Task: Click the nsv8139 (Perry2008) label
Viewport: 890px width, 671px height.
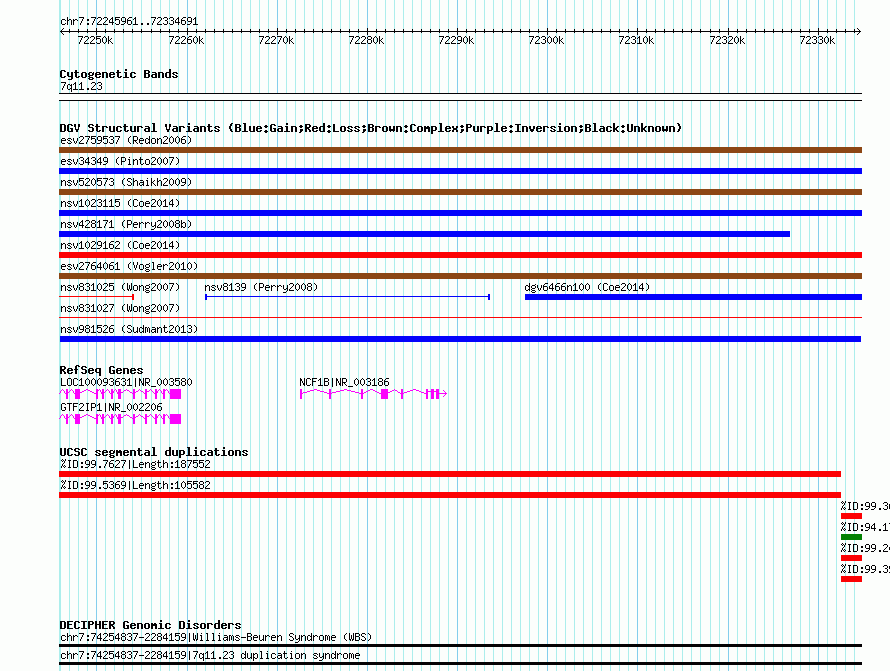Action: pyautogui.click(x=261, y=287)
